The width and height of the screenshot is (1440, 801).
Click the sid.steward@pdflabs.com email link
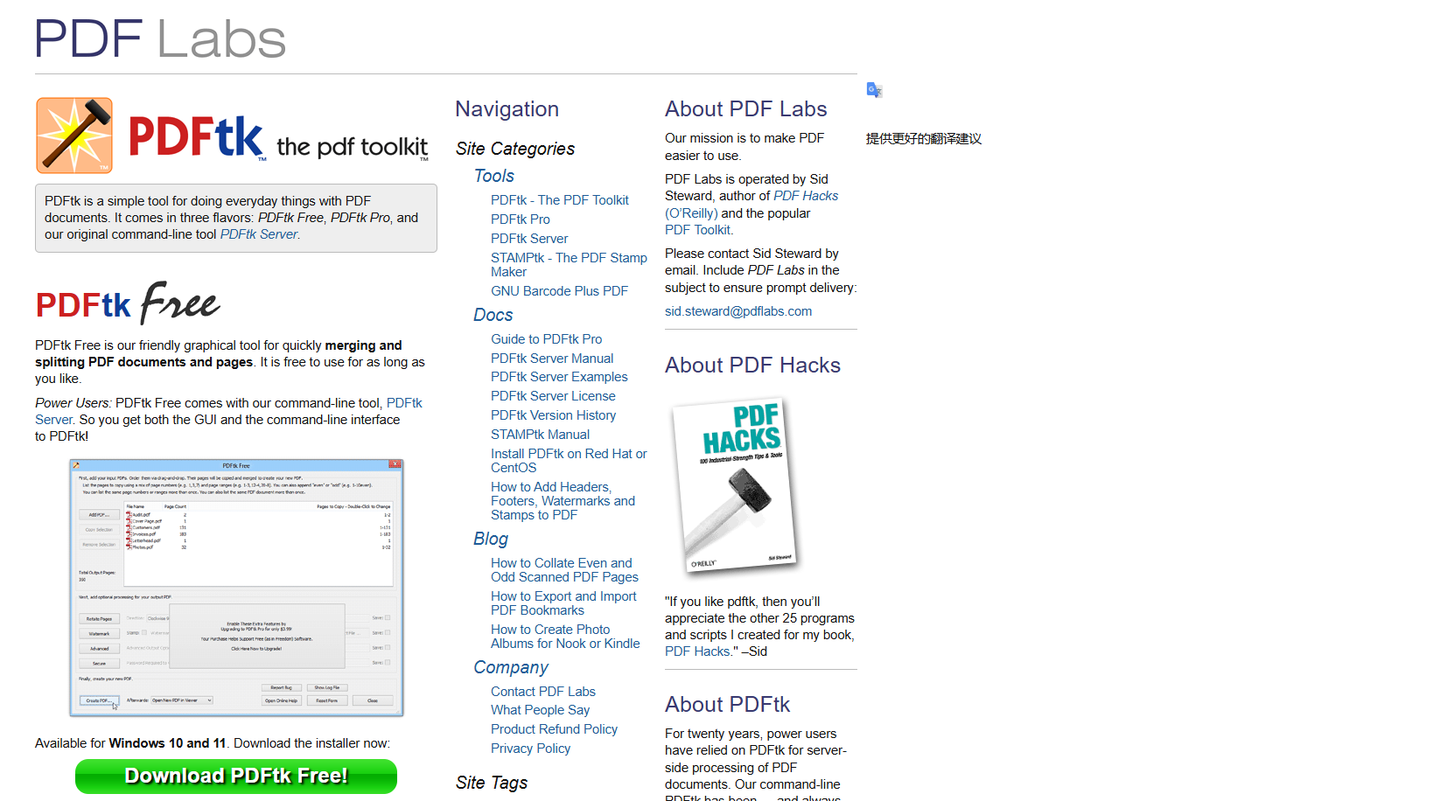[738, 311]
